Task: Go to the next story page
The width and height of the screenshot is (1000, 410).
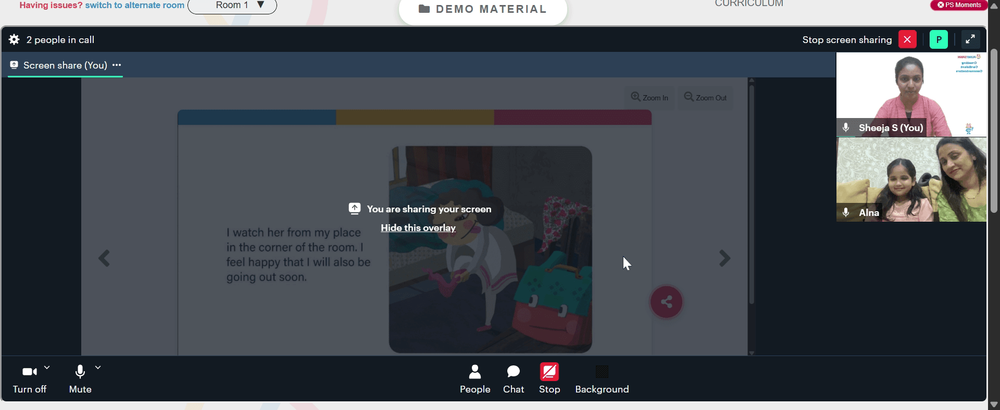Action: (x=724, y=258)
